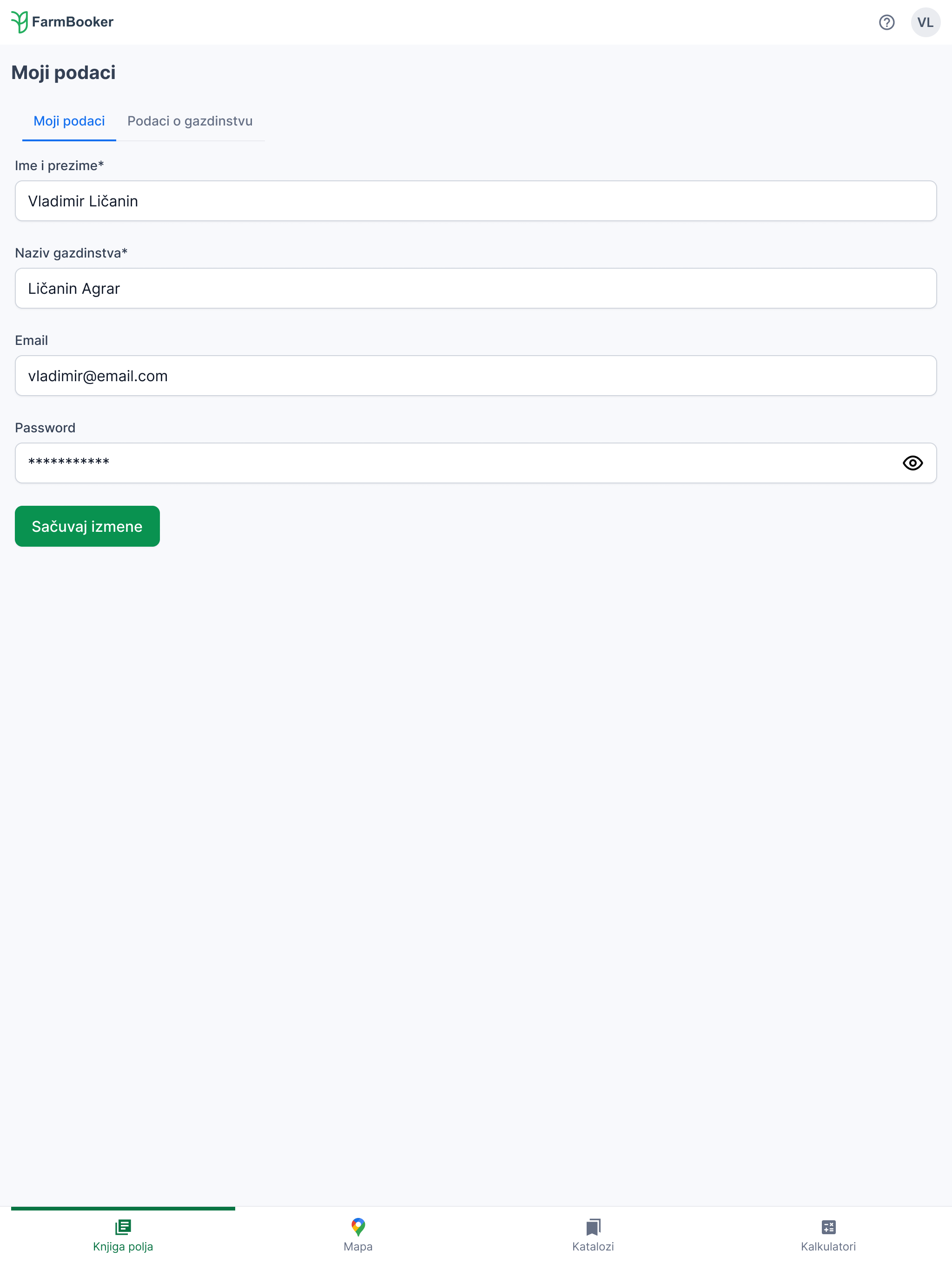Select the Moji podaci tab
The width and height of the screenshot is (952, 1270).
pyautogui.click(x=69, y=121)
